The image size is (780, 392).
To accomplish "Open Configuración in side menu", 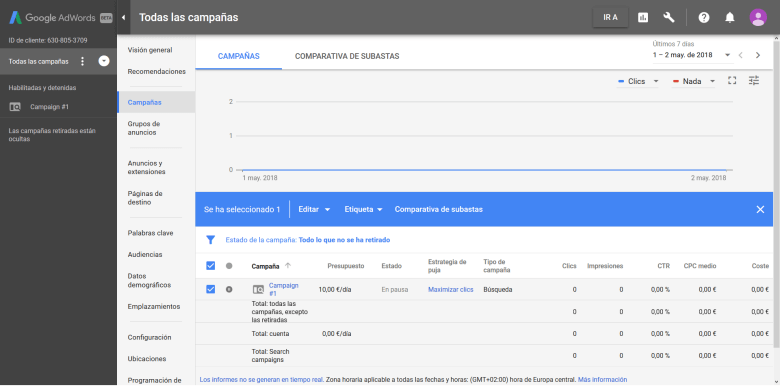I will (149, 337).
